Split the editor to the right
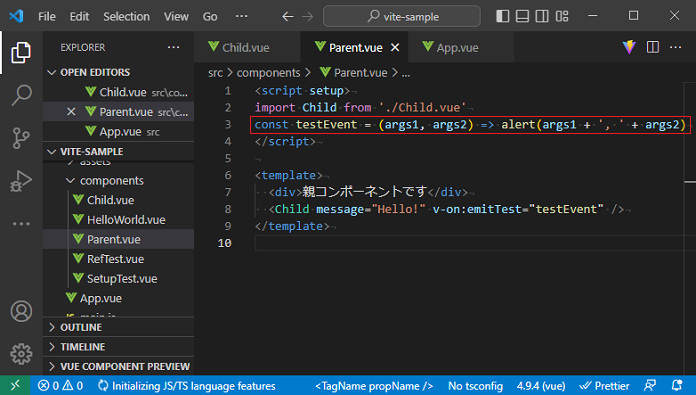This screenshot has width=696, height=395. (652, 47)
